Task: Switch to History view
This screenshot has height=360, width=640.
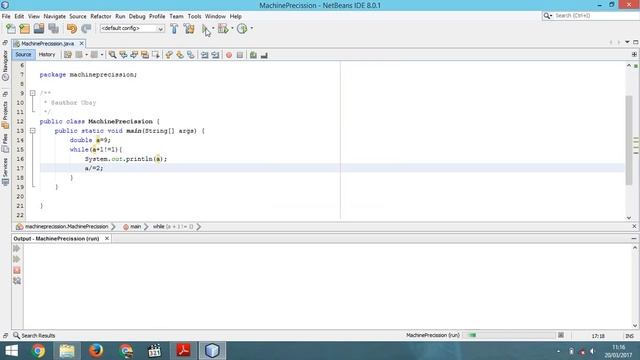Action: tap(47, 55)
